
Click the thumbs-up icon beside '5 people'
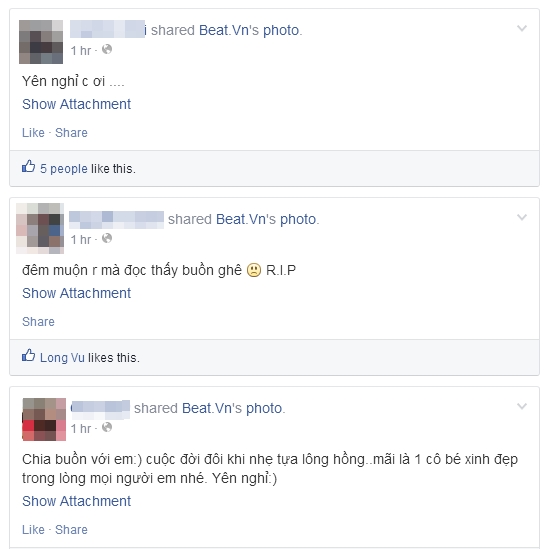click(x=28, y=166)
